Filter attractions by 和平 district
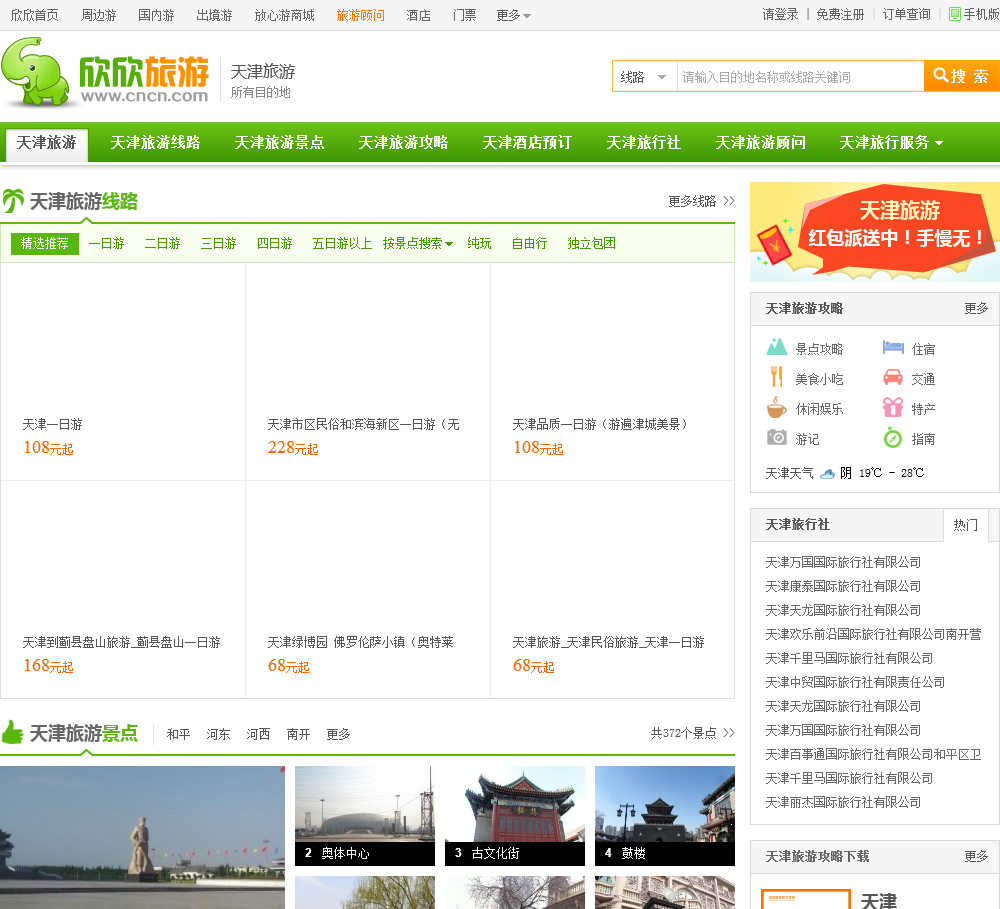 (x=178, y=734)
